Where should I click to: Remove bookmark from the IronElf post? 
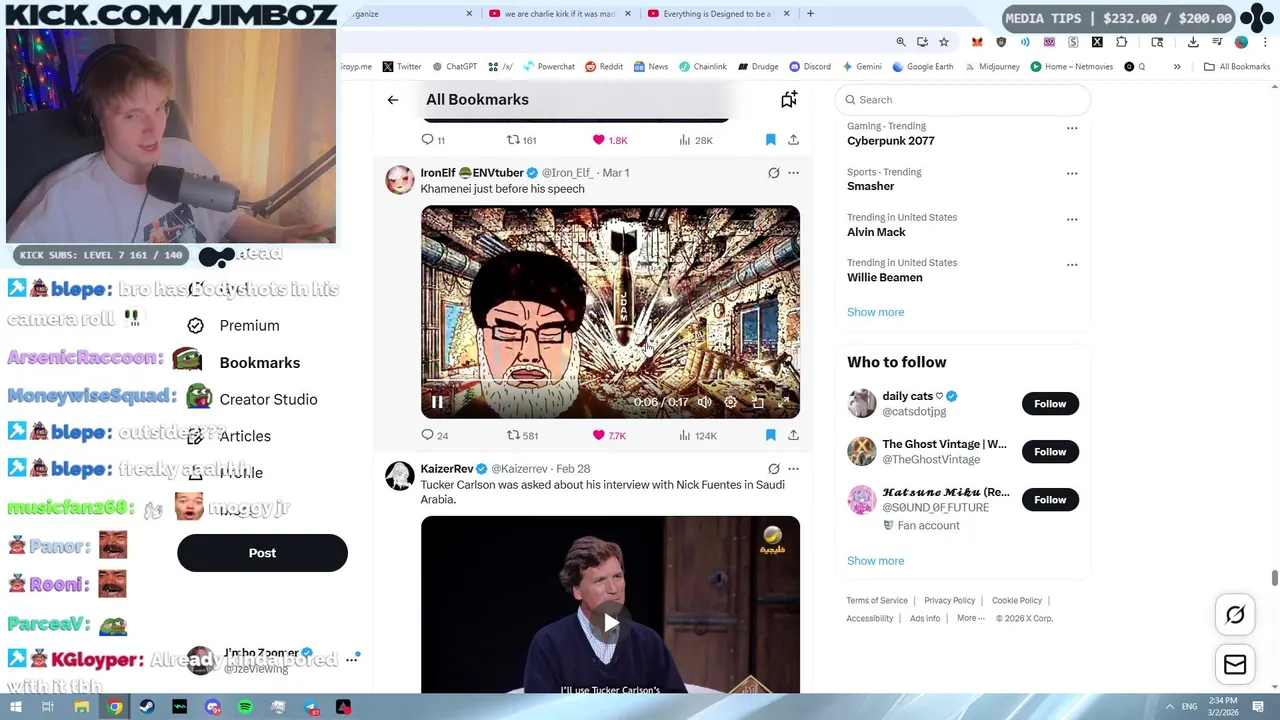point(770,435)
